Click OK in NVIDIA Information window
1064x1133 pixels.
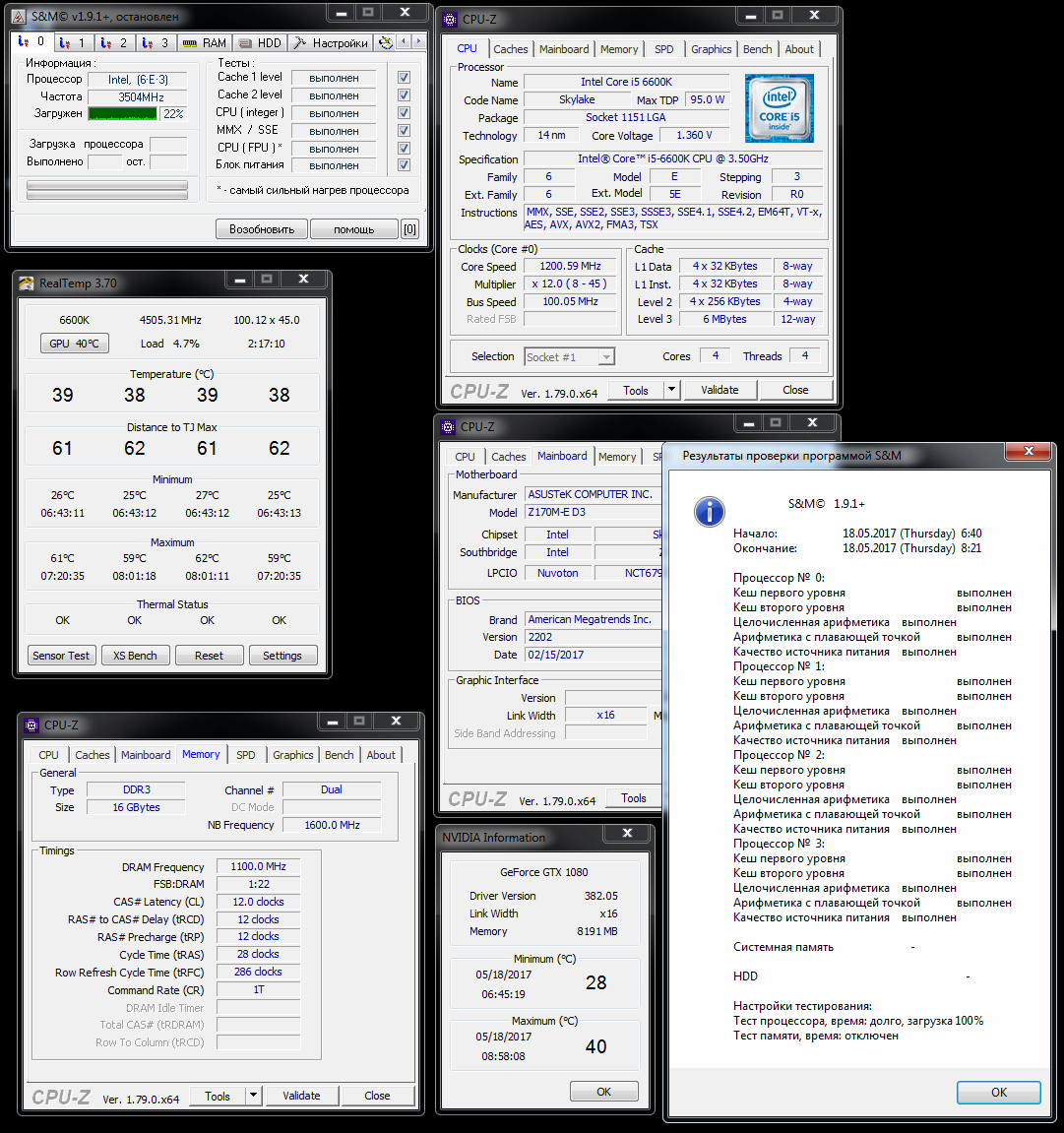604,1092
